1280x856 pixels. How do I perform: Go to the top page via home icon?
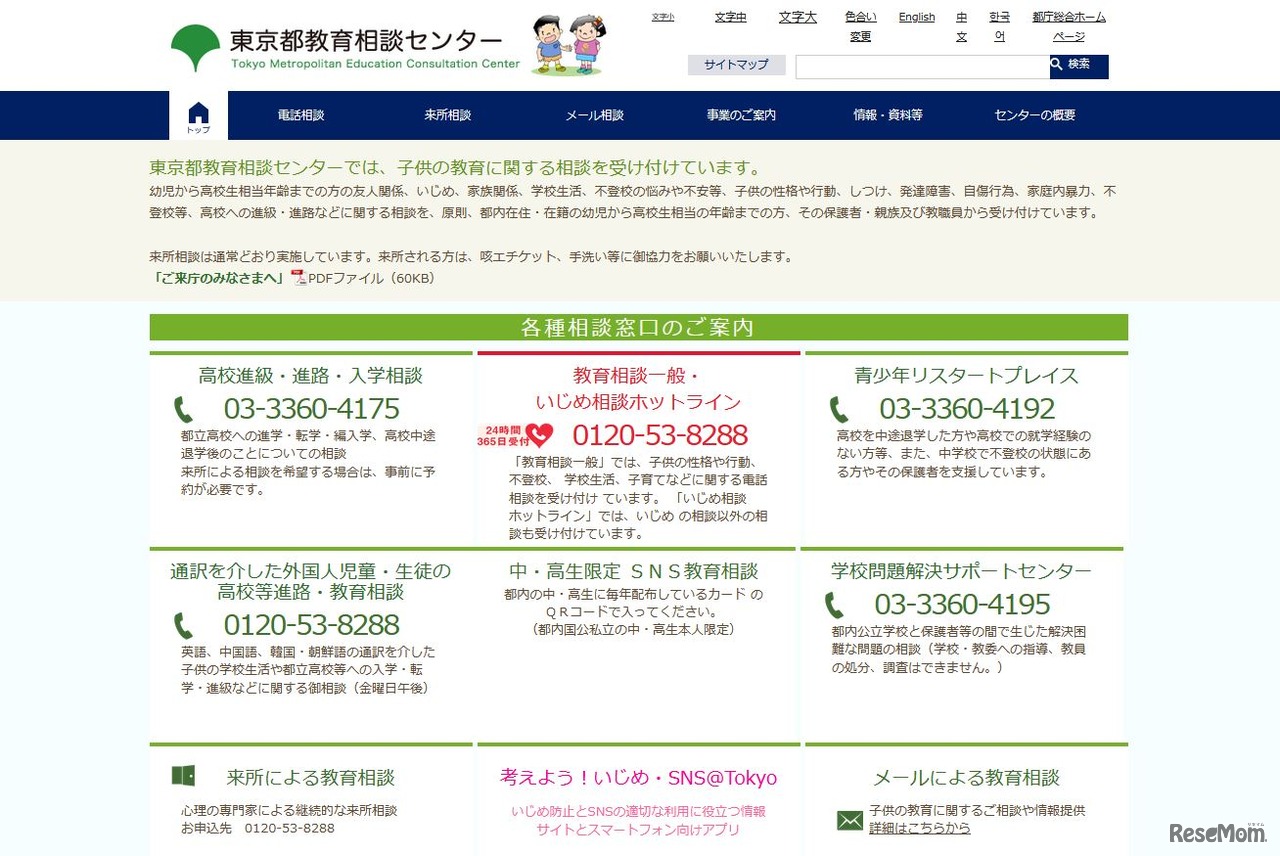point(198,116)
